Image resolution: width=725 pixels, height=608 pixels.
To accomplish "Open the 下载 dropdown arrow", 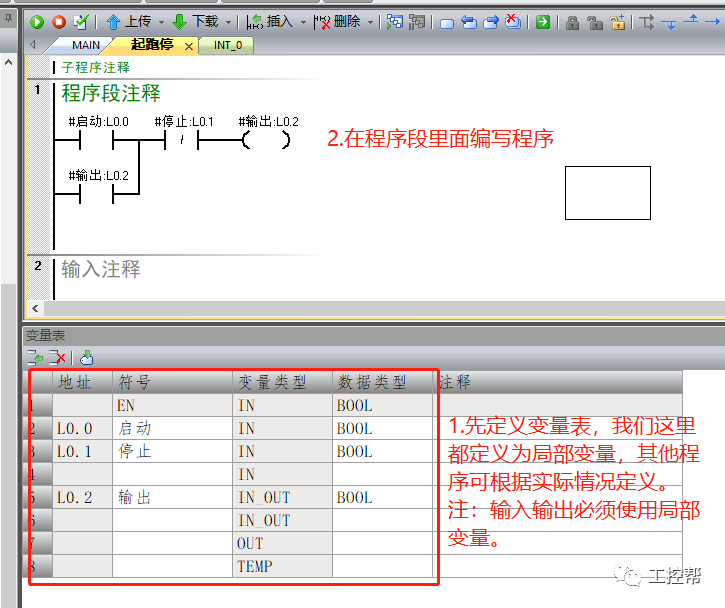I will pos(228,22).
